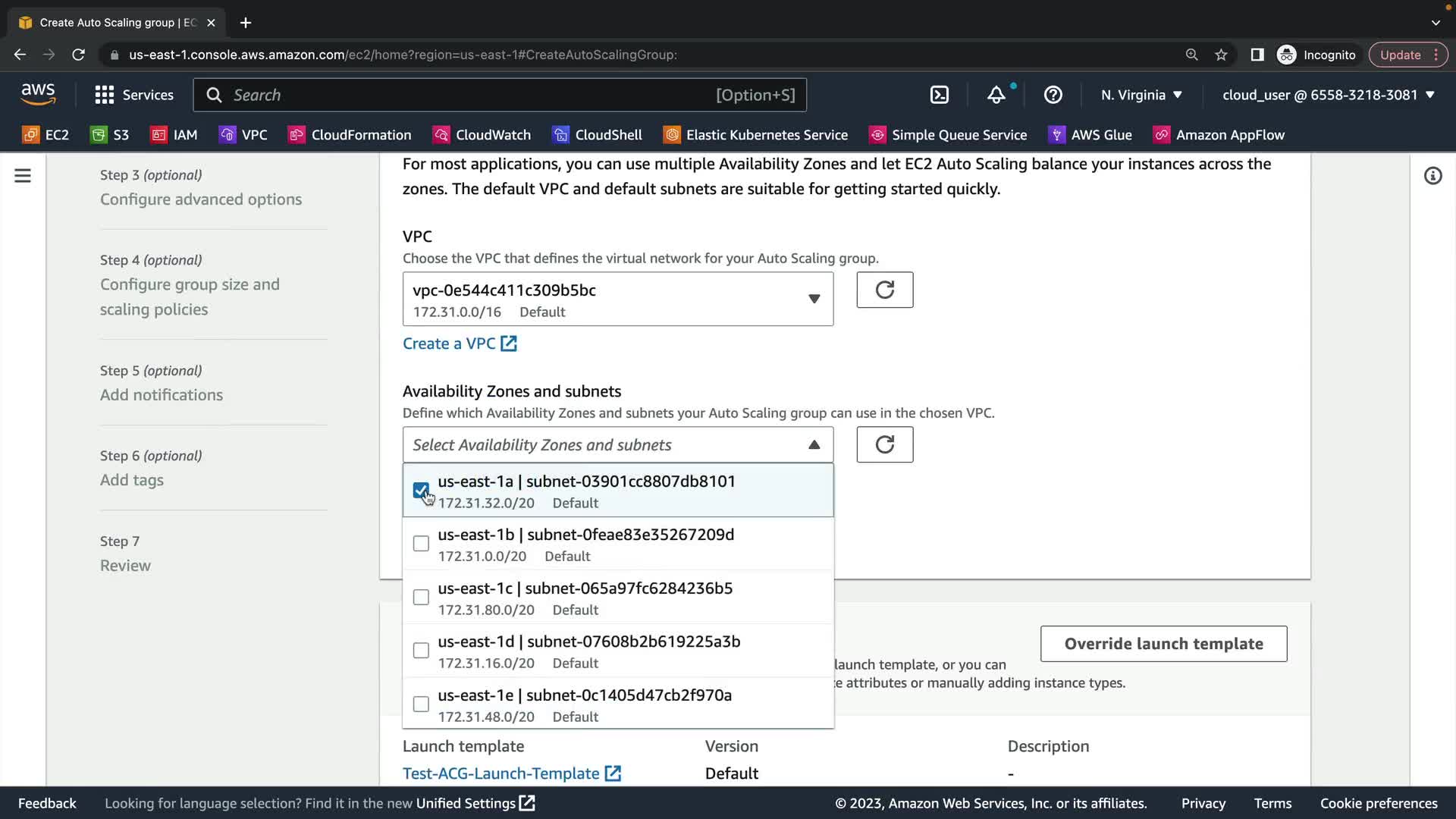This screenshot has height=819, width=1456.
Task: Open the CloudFormation shortcut in favorites bar
Action: [350, 135]
